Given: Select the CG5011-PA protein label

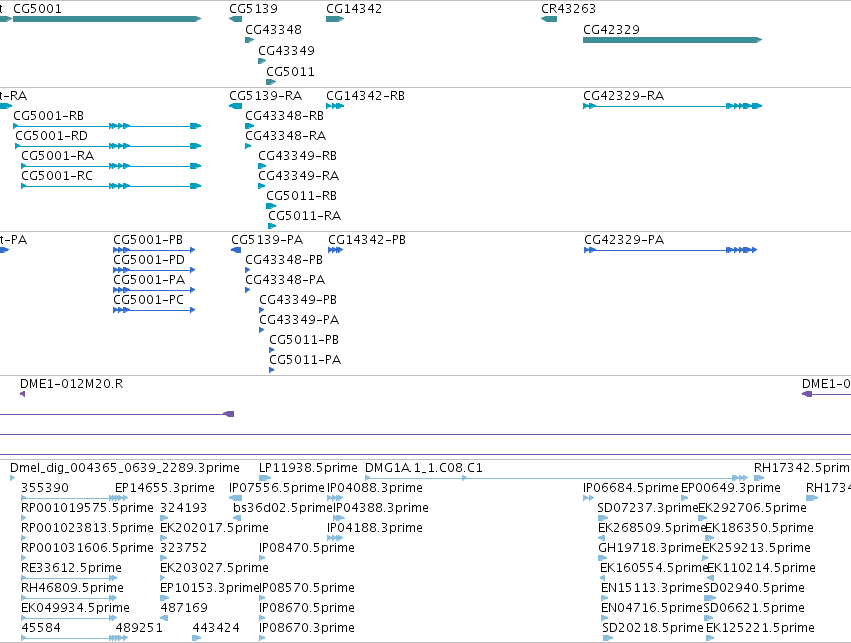Looking at the screenshot, I should 305,360.
